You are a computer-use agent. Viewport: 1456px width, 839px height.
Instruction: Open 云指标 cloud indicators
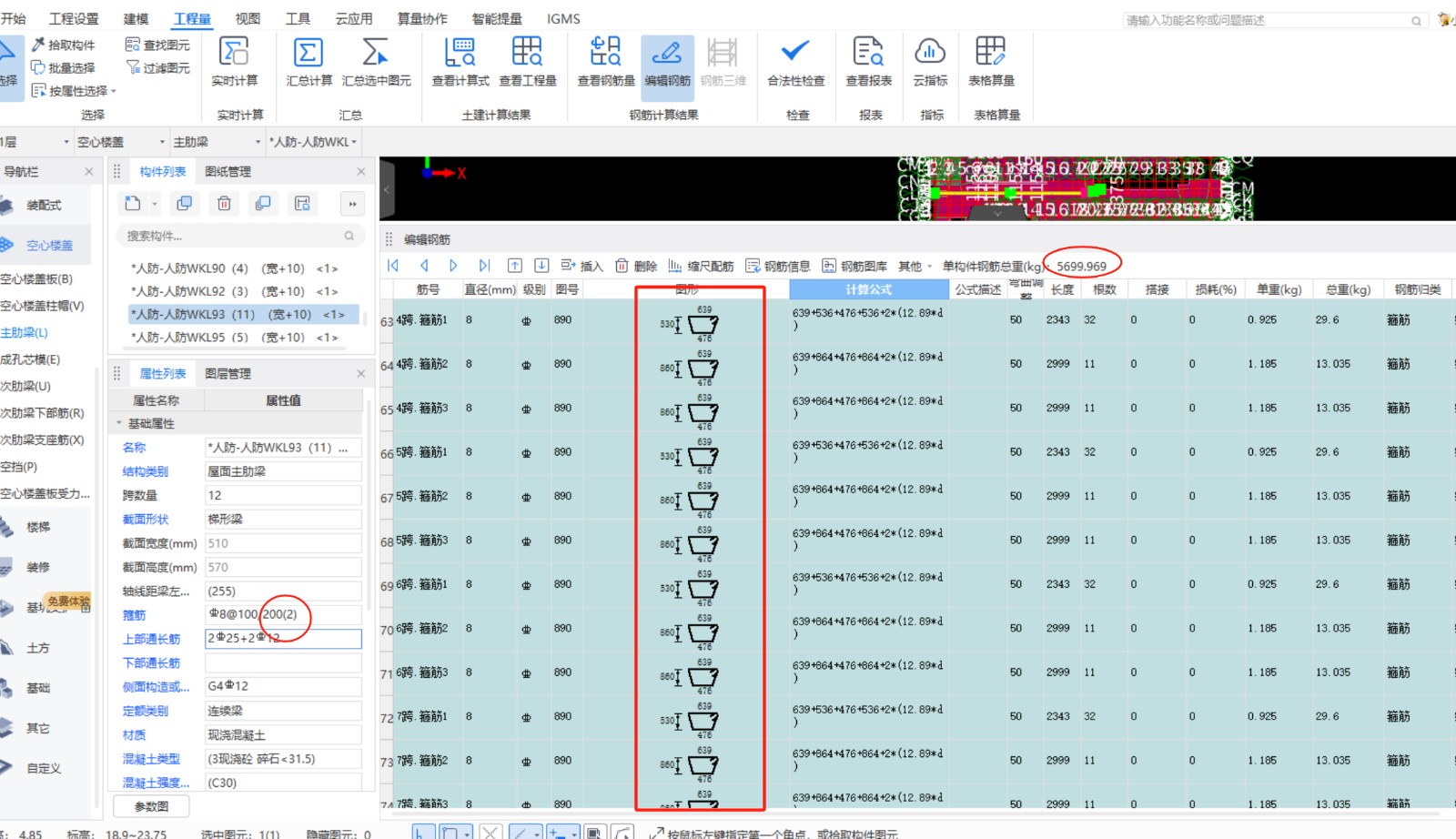point(930,60)
